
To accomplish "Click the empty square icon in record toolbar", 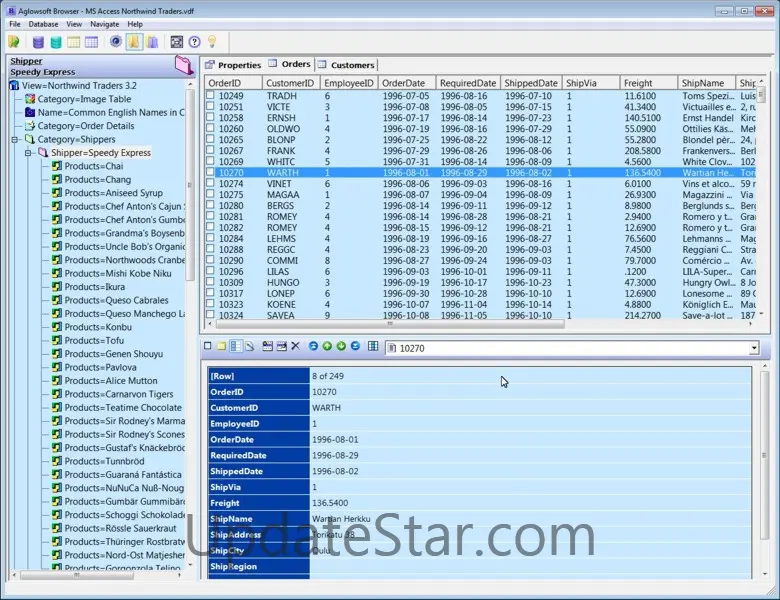I will [x=208, y=346].
